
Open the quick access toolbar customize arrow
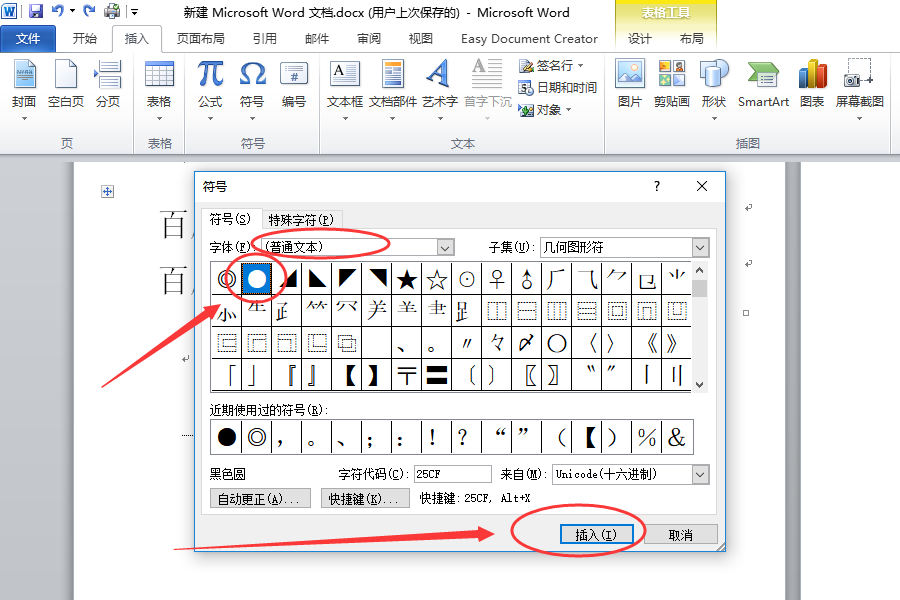[x=134, y=11]
